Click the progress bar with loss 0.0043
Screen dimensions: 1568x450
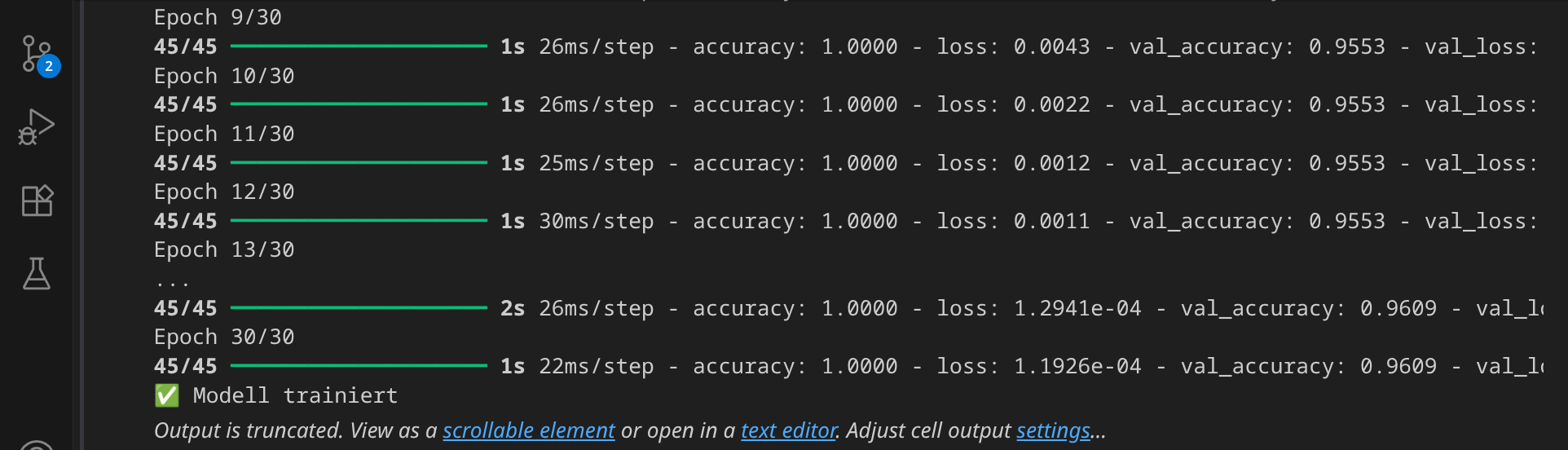click(x=359, y=46)
